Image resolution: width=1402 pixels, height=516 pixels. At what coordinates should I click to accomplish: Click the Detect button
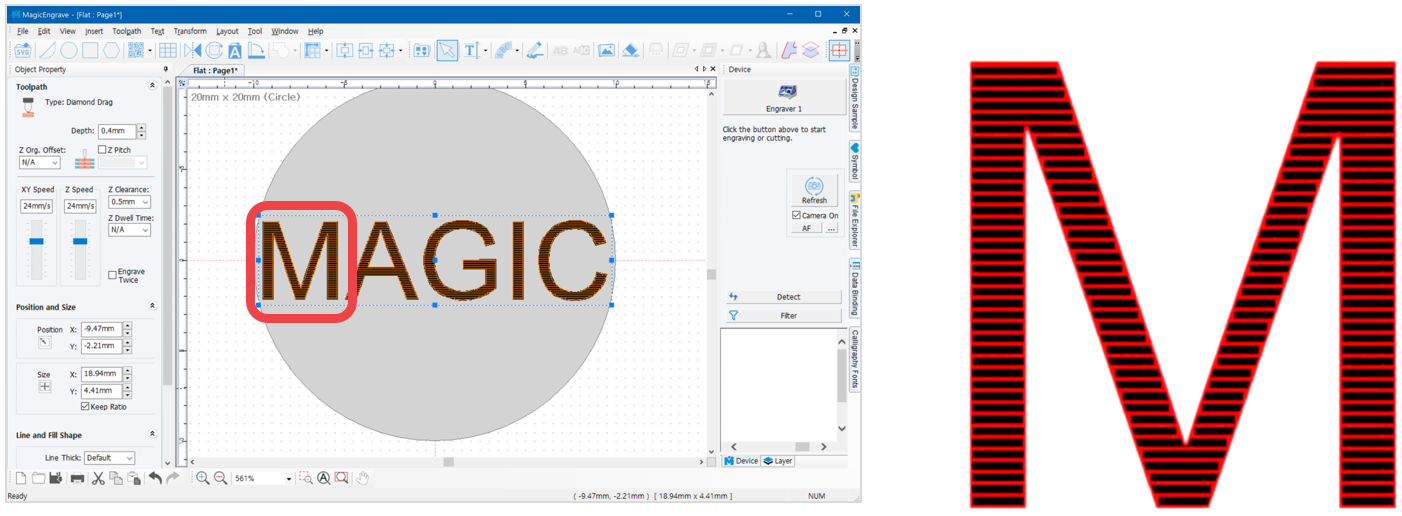pos(783,297)
